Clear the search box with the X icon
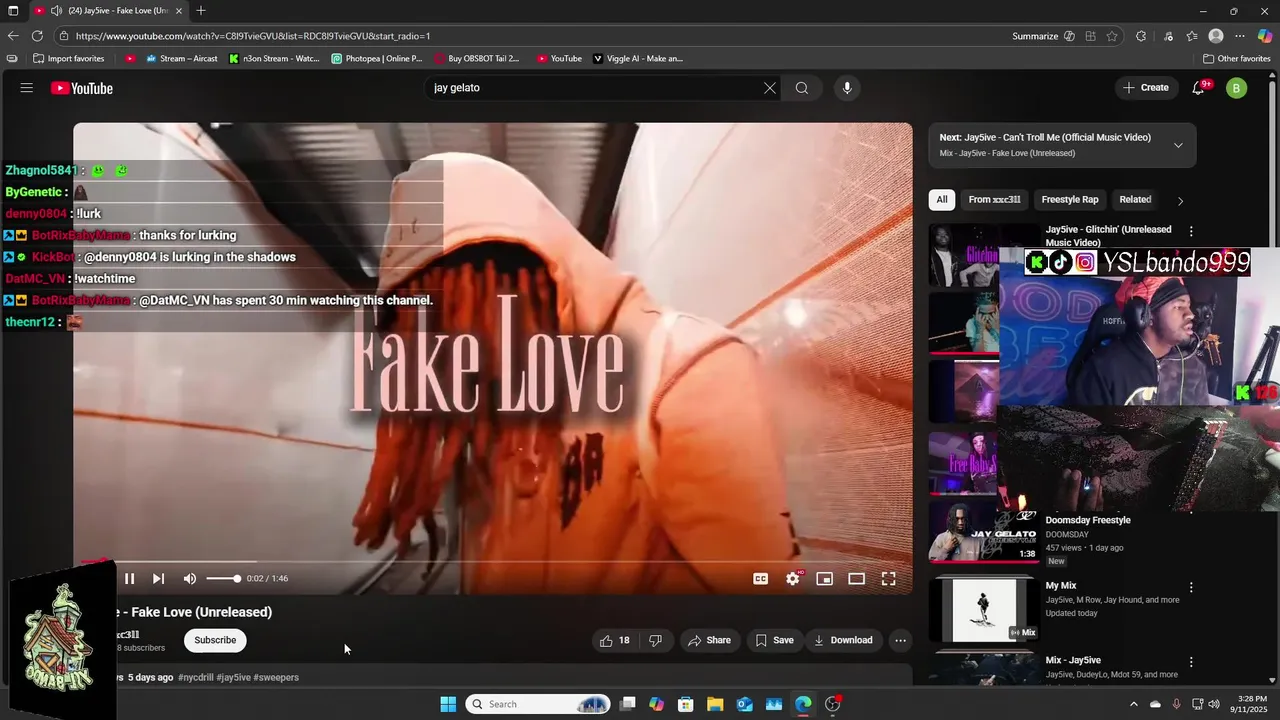Image resolution: width=1280 pixels, height=720 pixels. (770, 88)
